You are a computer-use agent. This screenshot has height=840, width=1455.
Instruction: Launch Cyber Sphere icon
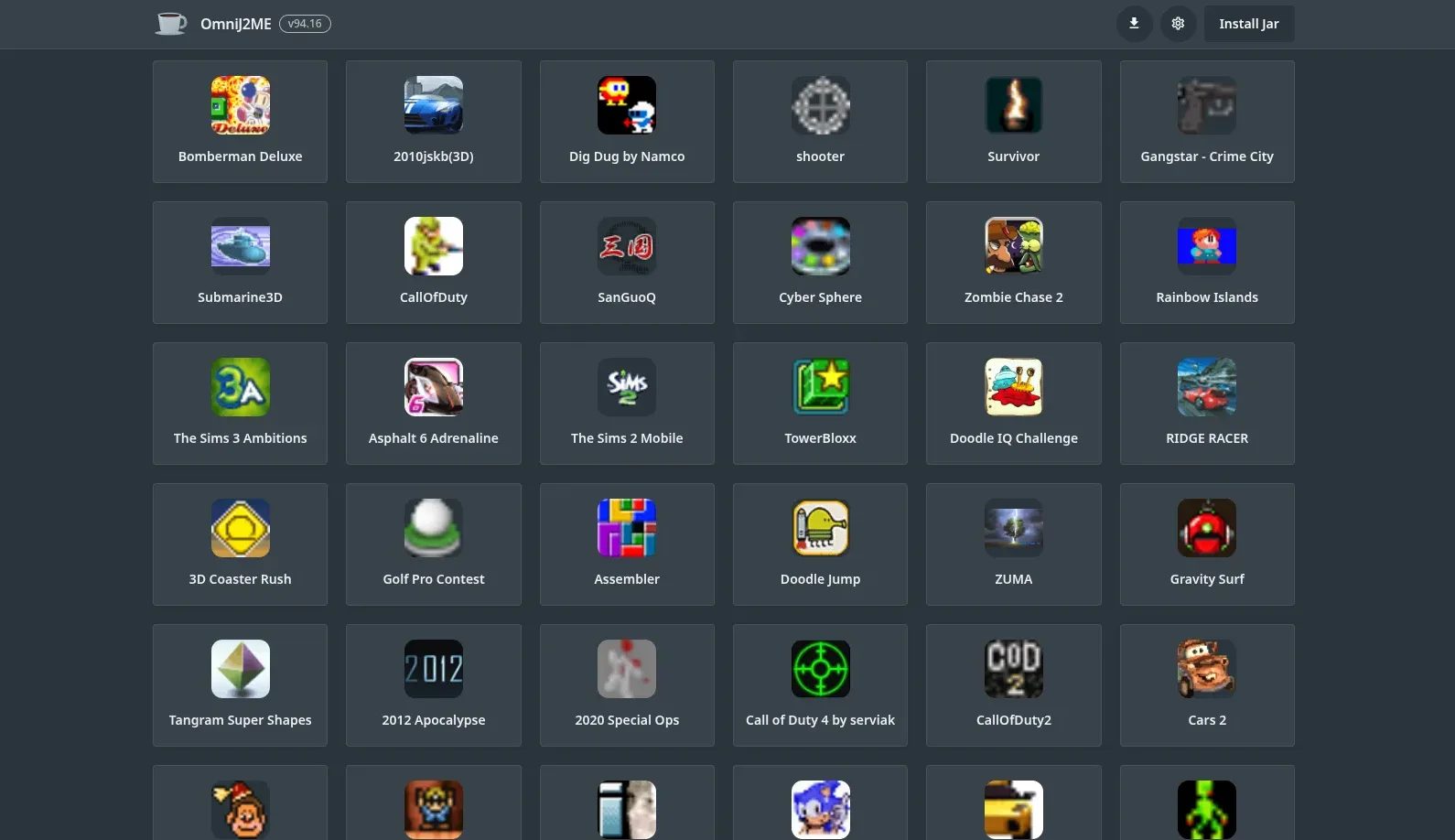click(821, 246)
